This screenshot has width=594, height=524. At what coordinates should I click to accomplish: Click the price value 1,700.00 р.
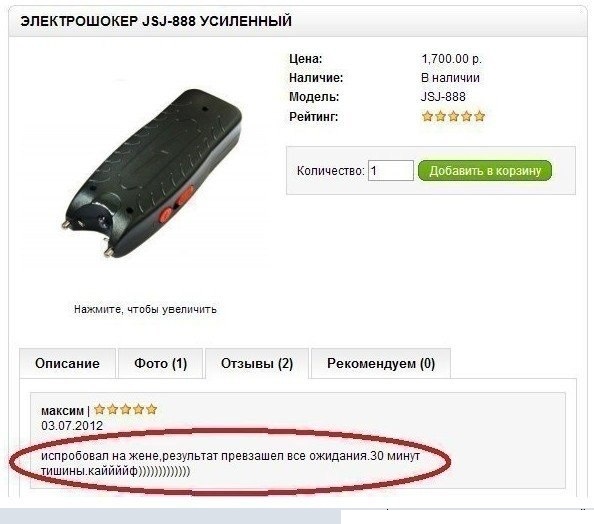[451, 59]
